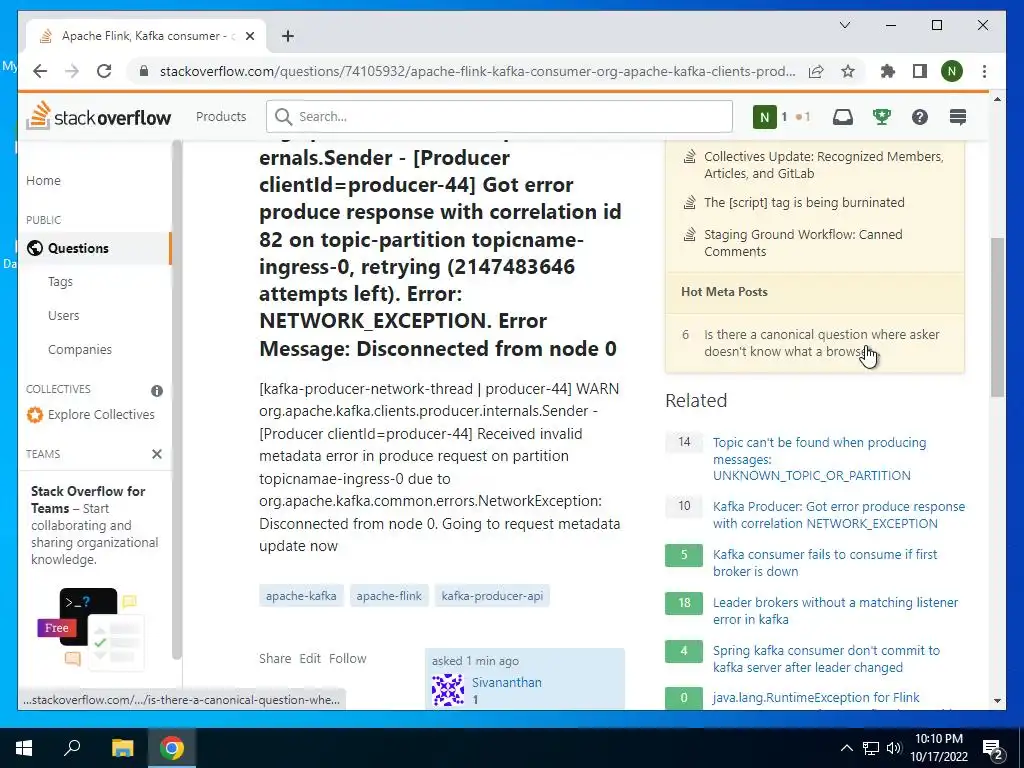This screenshot has height=768, width=1024.
Task: Open the achievements trophy icon
Action: coord(882,117)
